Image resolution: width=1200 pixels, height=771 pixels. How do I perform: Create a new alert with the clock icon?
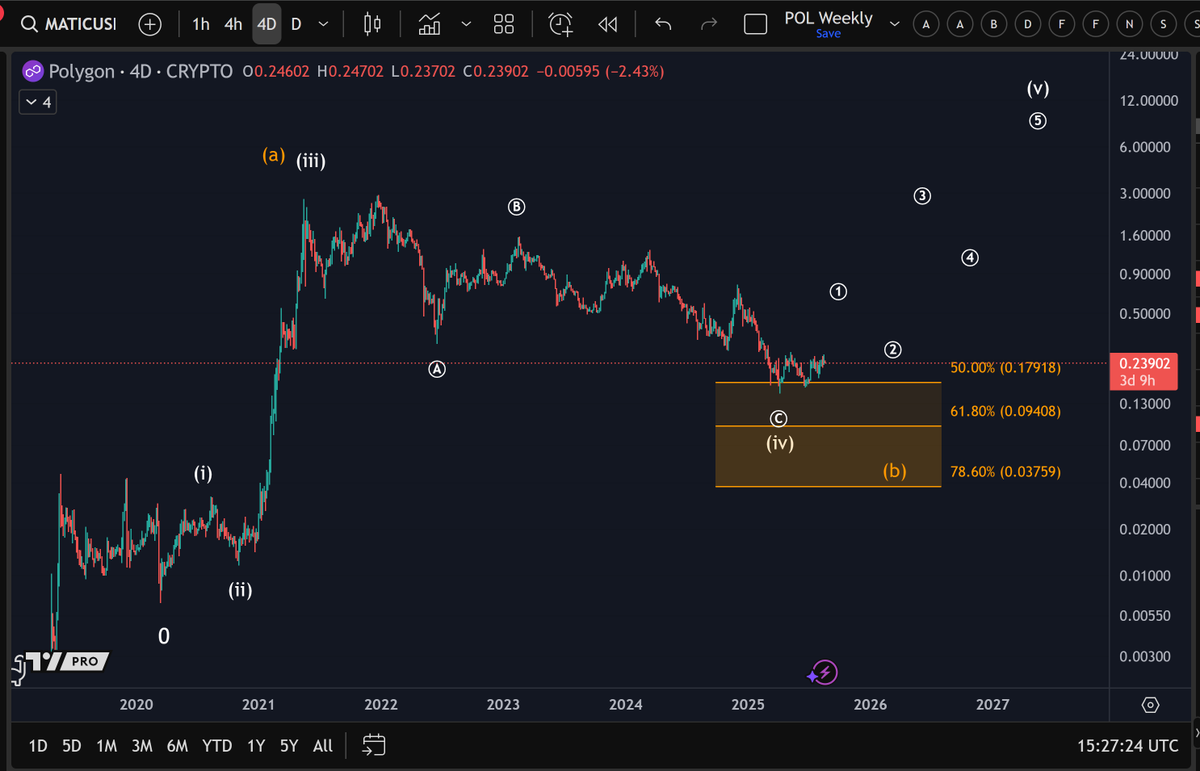[x=559, y=23]
